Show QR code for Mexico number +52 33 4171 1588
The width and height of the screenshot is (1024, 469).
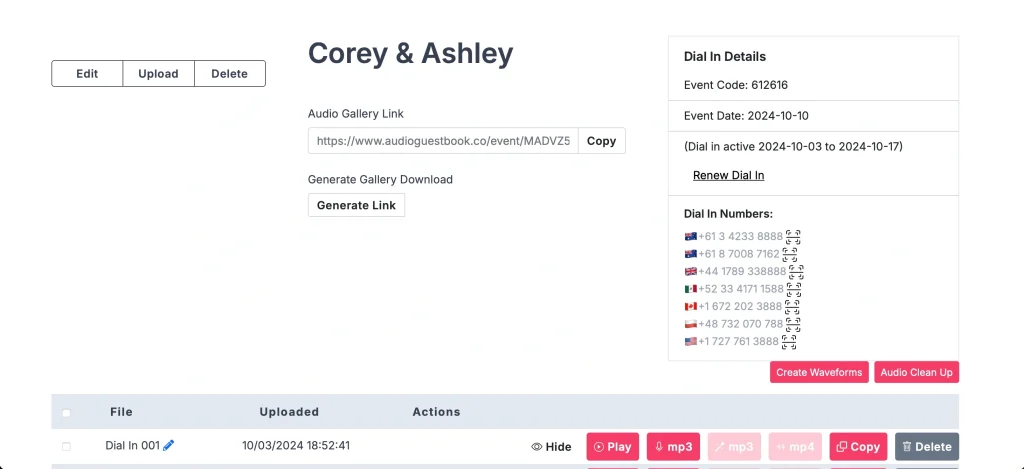tap(793, 289)
